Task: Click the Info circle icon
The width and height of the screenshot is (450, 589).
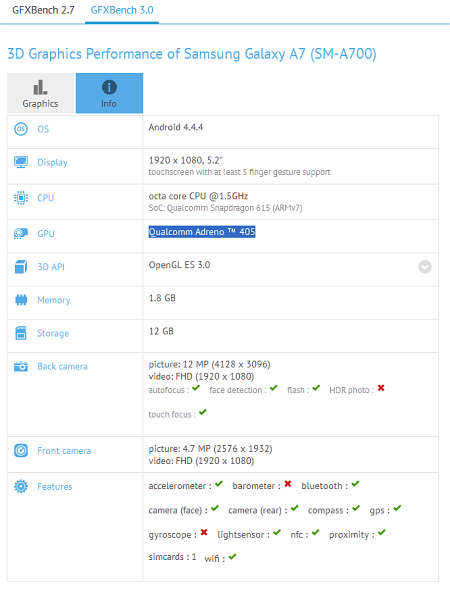Action: [109, 87]
